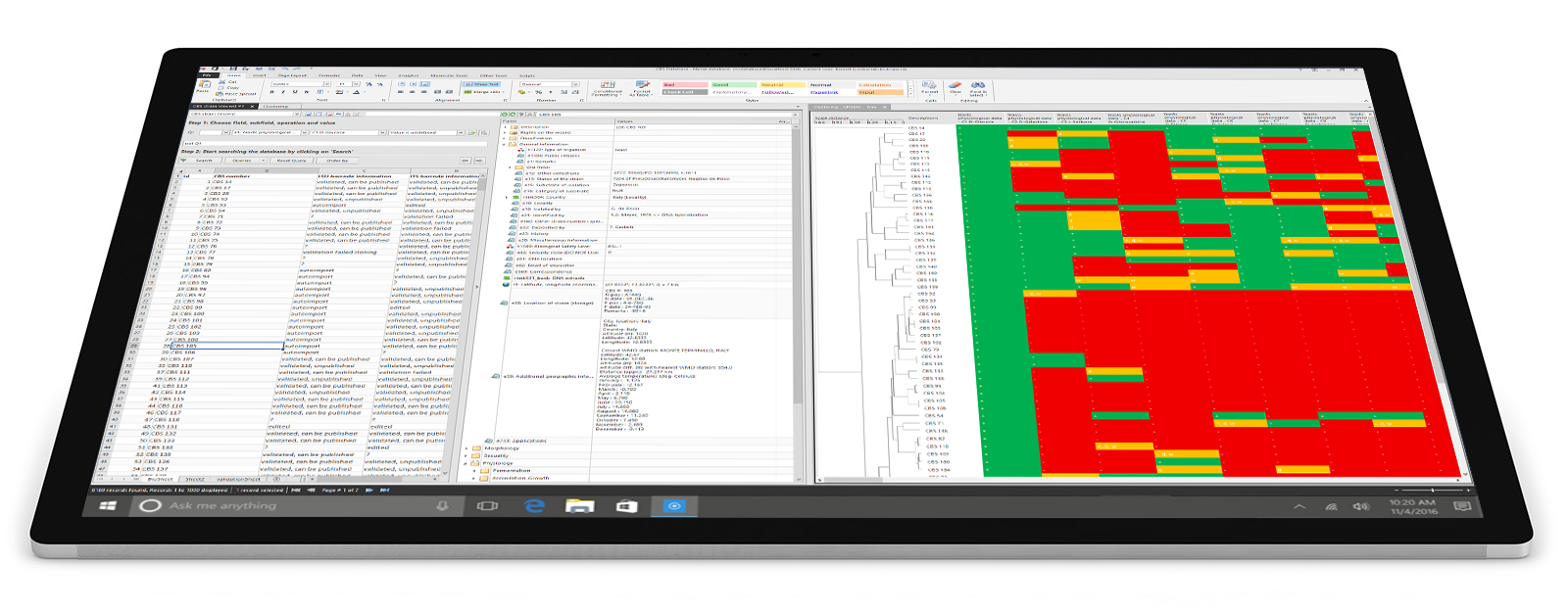Toggle Bold formatting in the Font group
This screenshot has width=1568, height=612.
tap(272, 92)
